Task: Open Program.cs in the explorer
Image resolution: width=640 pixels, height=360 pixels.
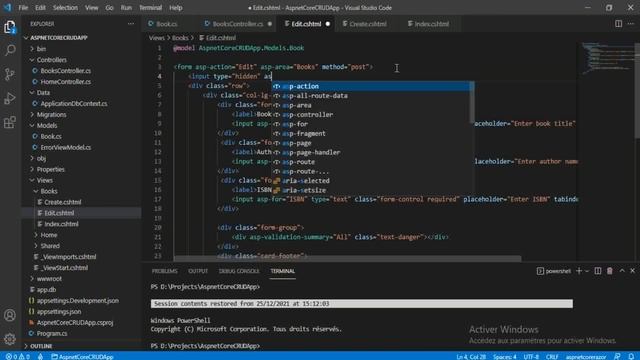Action: pos(52,333)
